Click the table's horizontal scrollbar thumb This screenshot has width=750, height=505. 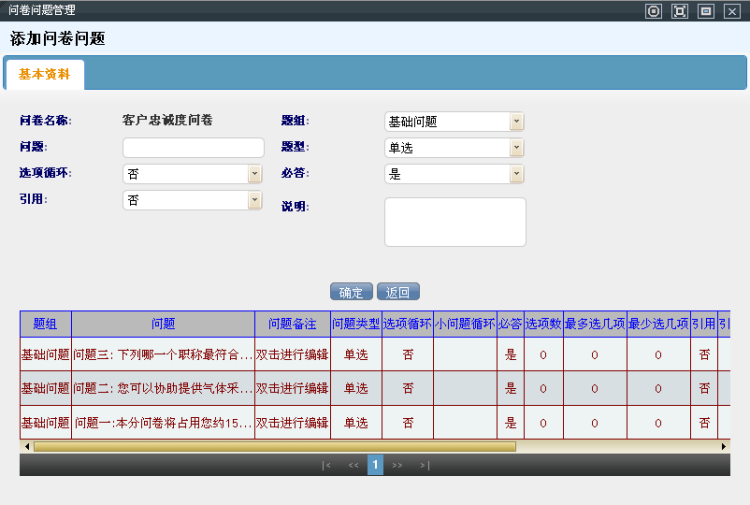click(x=270, y=446)
